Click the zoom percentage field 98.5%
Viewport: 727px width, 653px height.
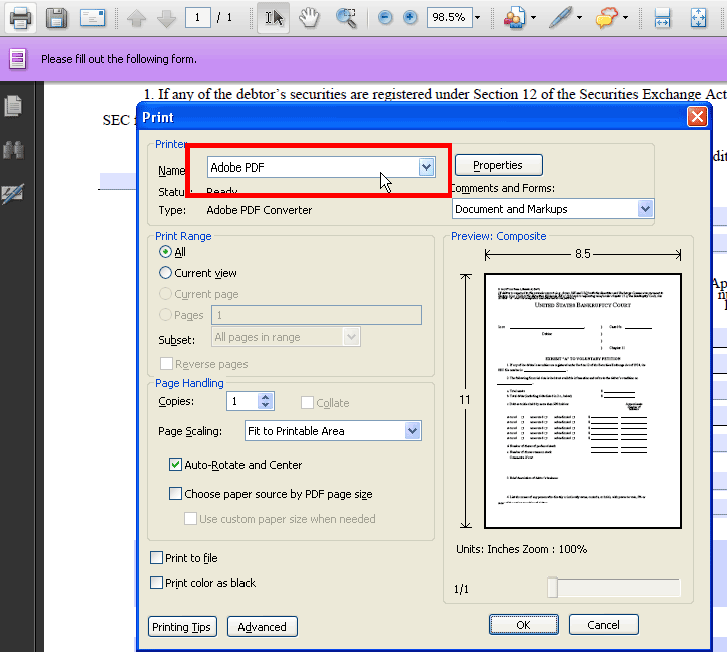(x=449, y=18)
